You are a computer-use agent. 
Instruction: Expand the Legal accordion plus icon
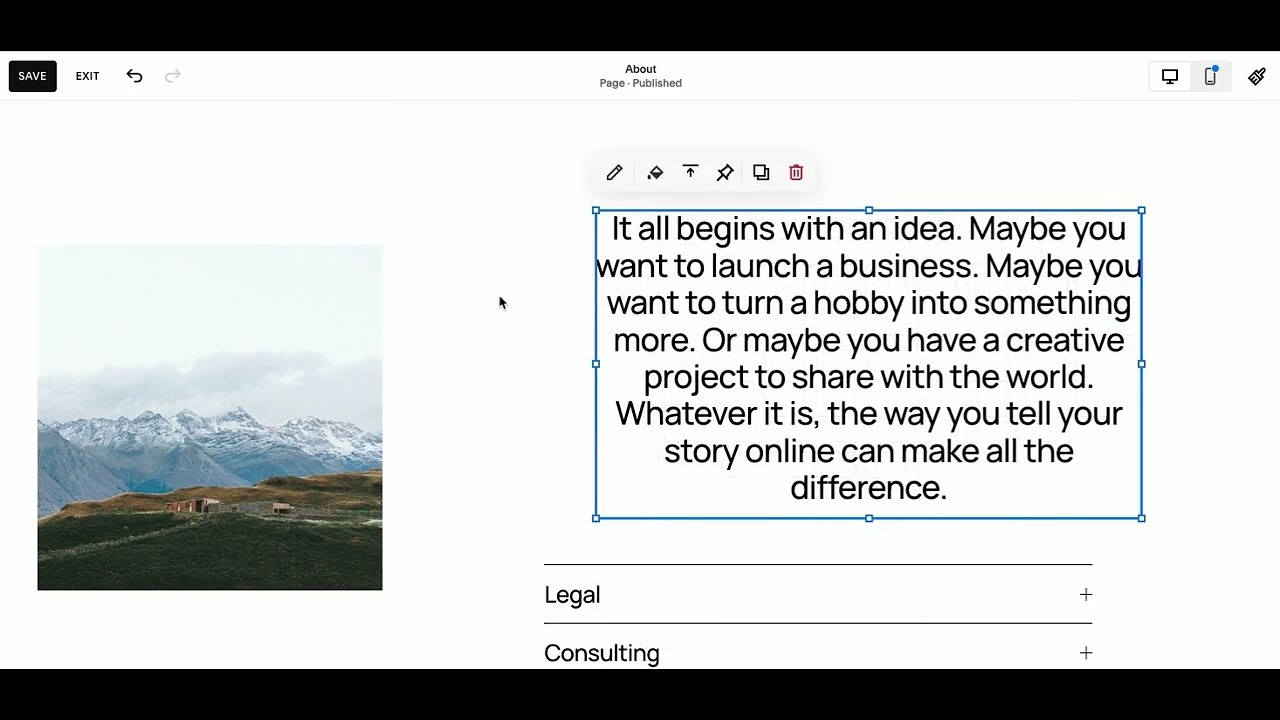tap(1085, 595)
